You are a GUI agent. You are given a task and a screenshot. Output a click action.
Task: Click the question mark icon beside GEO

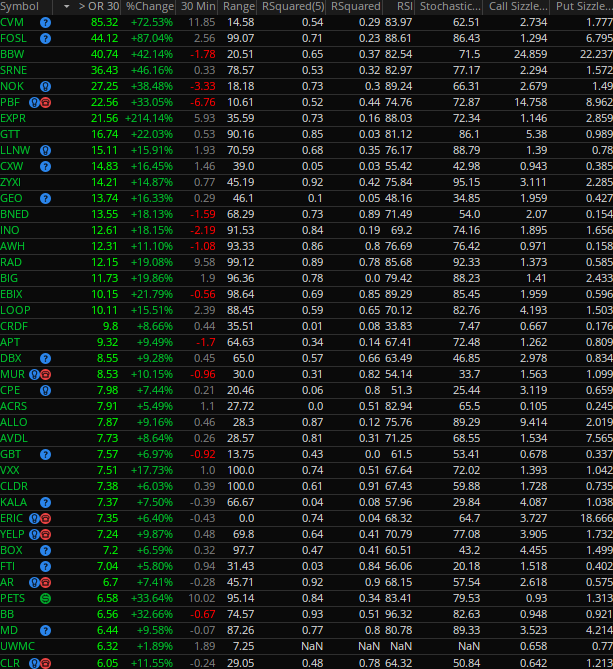[45, 199]
